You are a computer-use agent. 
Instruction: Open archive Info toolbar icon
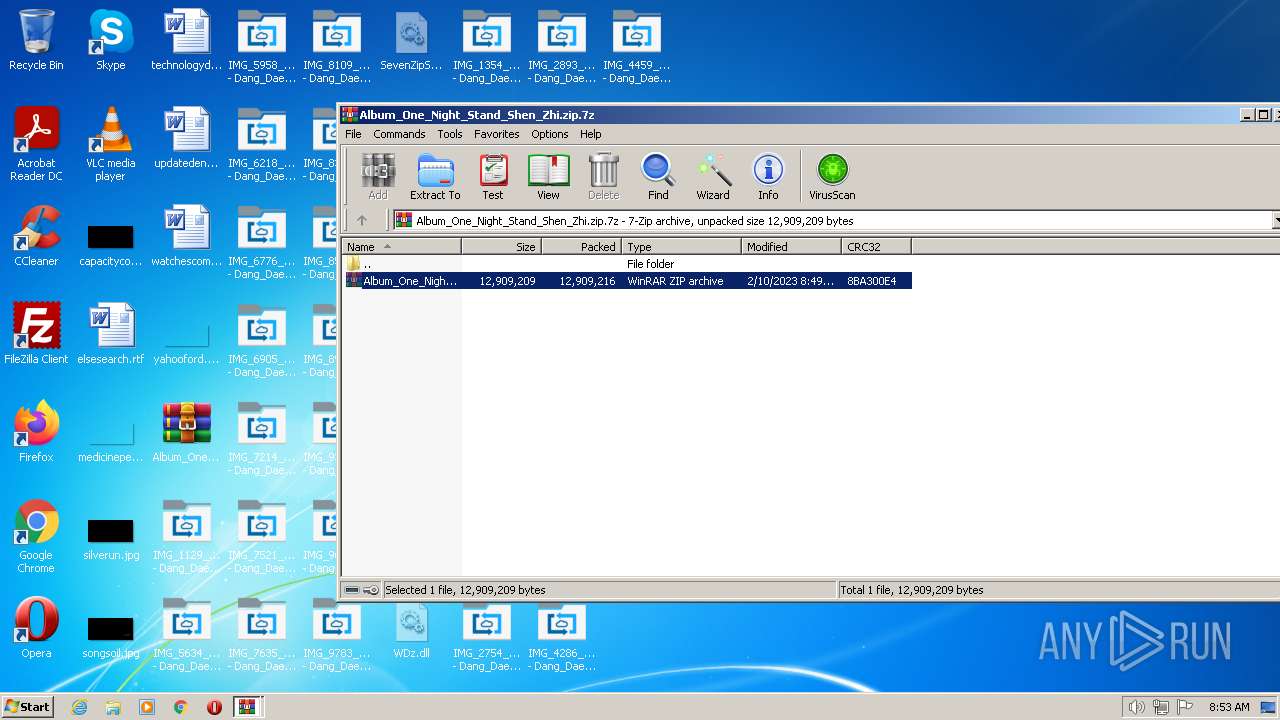pyautogui.click(x=768, y=177)
